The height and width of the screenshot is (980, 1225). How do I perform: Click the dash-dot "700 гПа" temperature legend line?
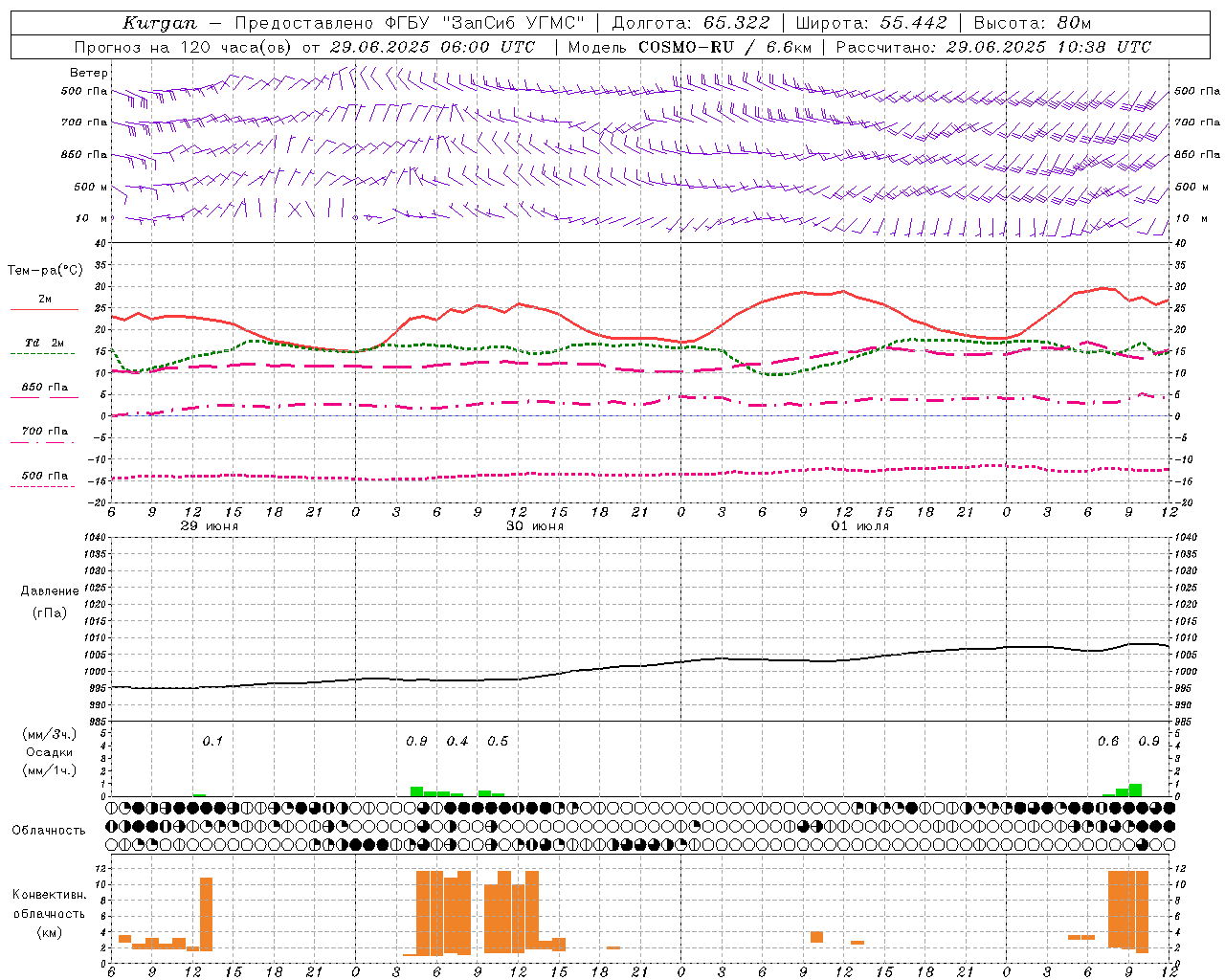(x=44, y=442)
